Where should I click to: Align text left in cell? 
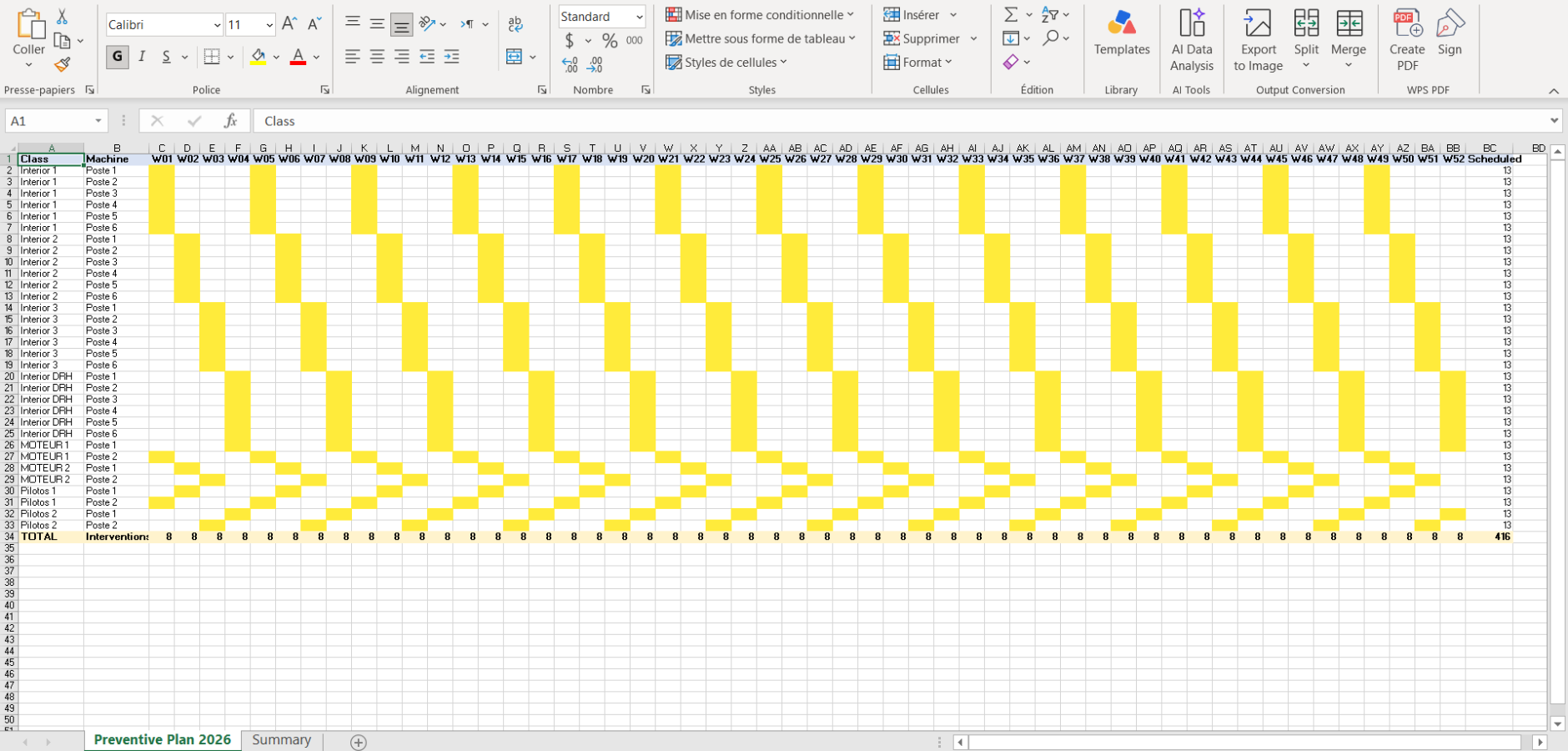tap(353, 57)
